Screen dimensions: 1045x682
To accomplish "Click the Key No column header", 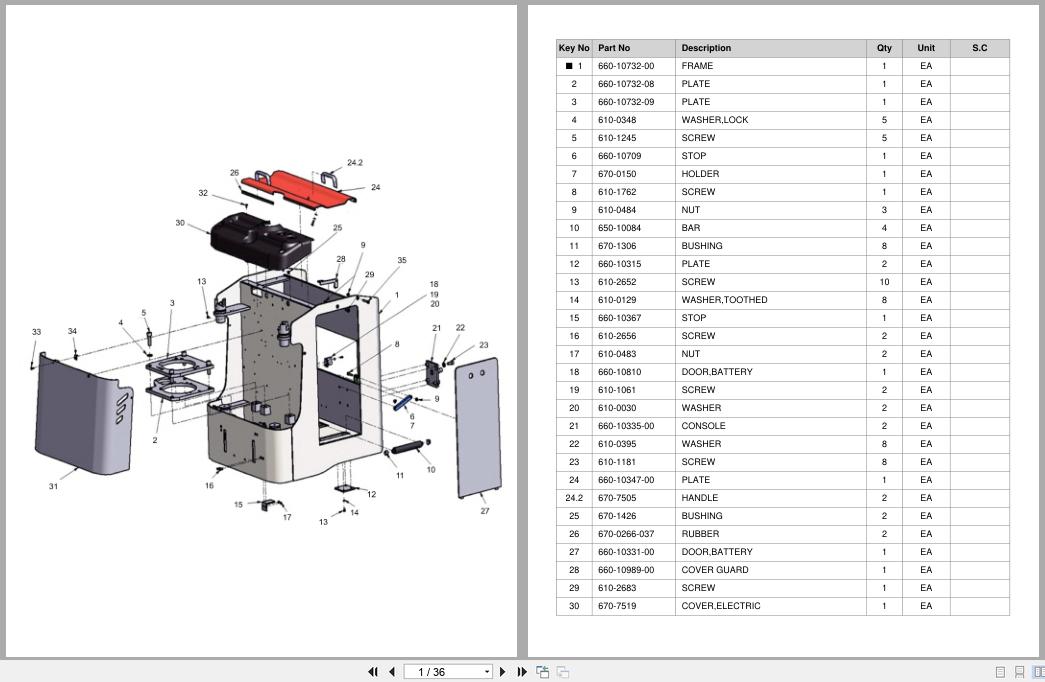I will coord(574,48).
